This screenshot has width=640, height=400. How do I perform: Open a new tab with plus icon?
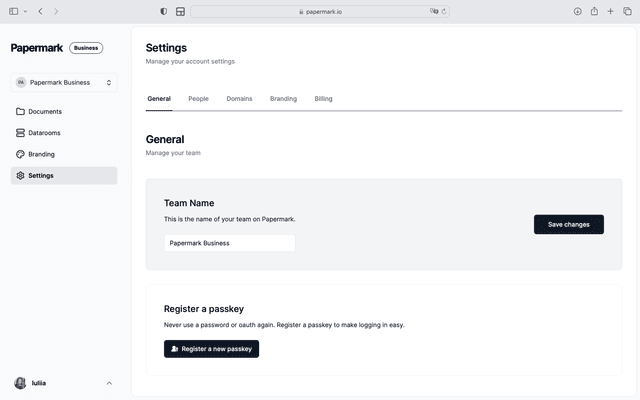coord(610,11)
